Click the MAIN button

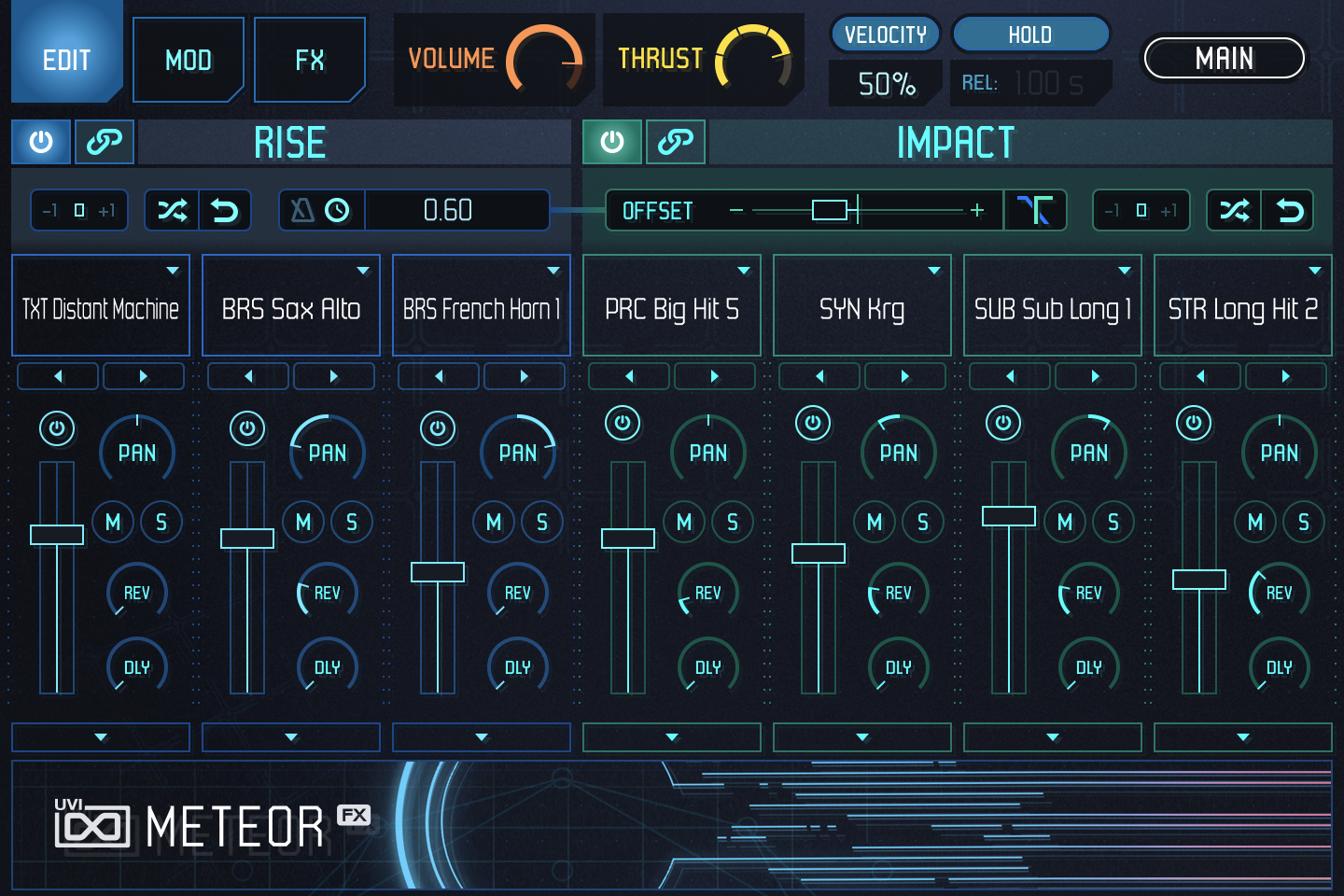pyautogui.click(x=1225, y=58)
